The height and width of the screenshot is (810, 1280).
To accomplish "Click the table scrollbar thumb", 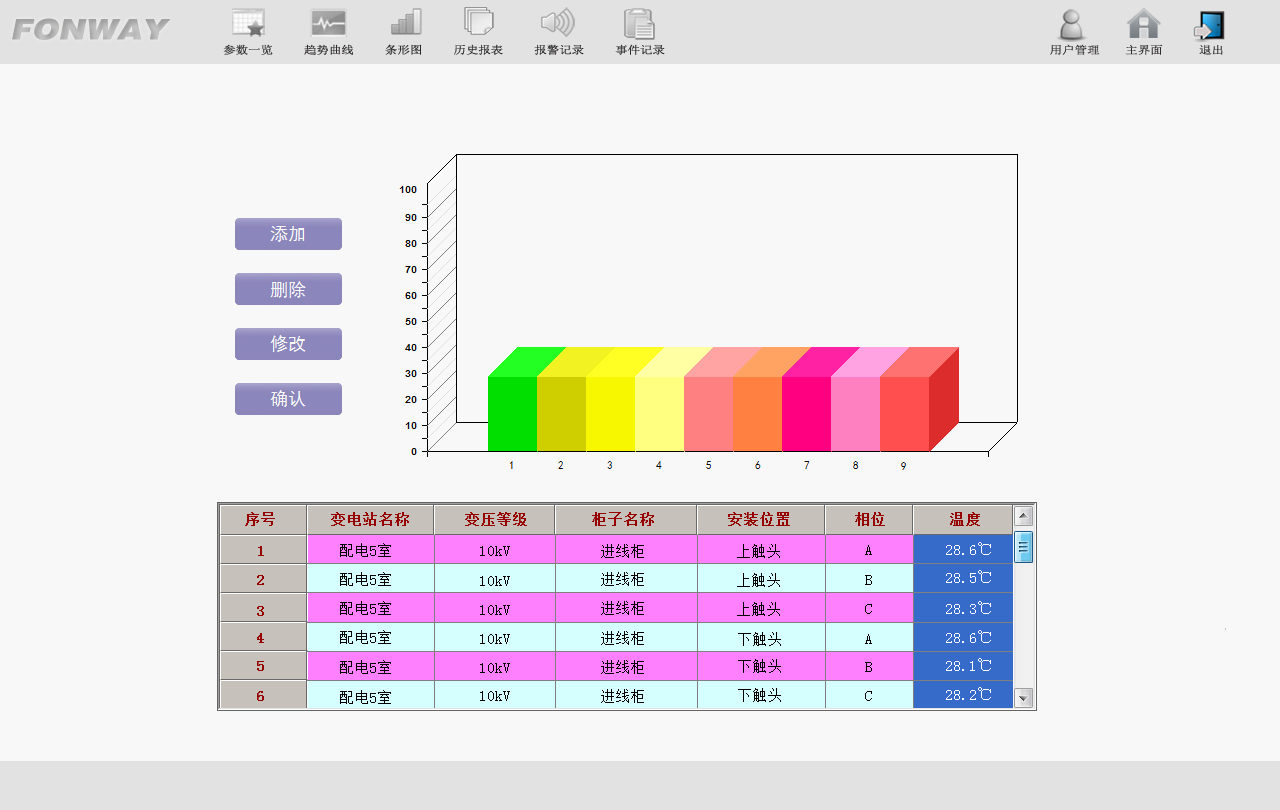I will 1023,548.
